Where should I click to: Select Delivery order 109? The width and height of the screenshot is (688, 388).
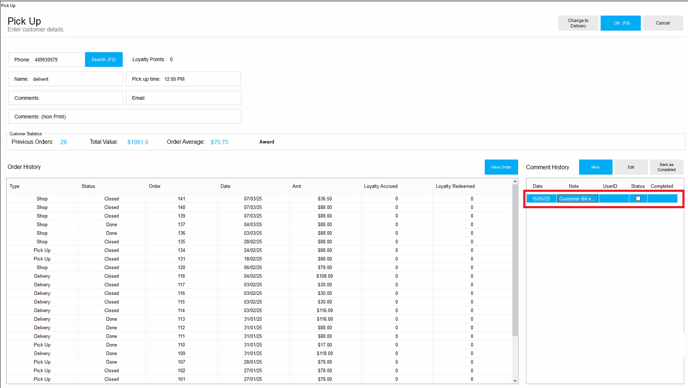point(259,353)
